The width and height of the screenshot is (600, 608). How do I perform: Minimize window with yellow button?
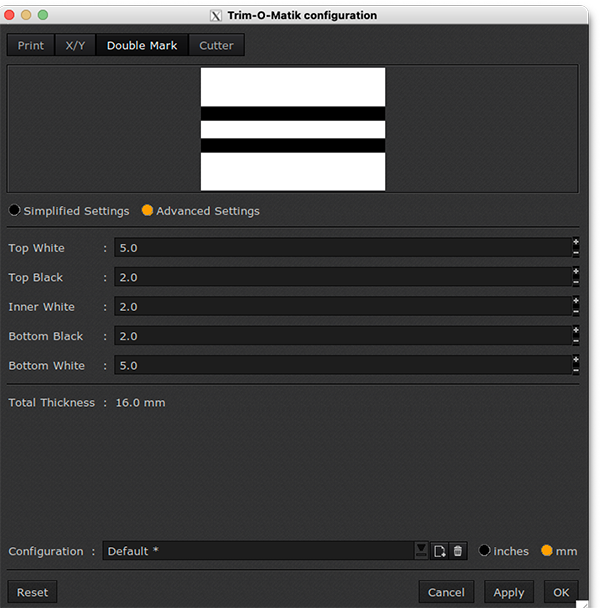pos(26,15)
